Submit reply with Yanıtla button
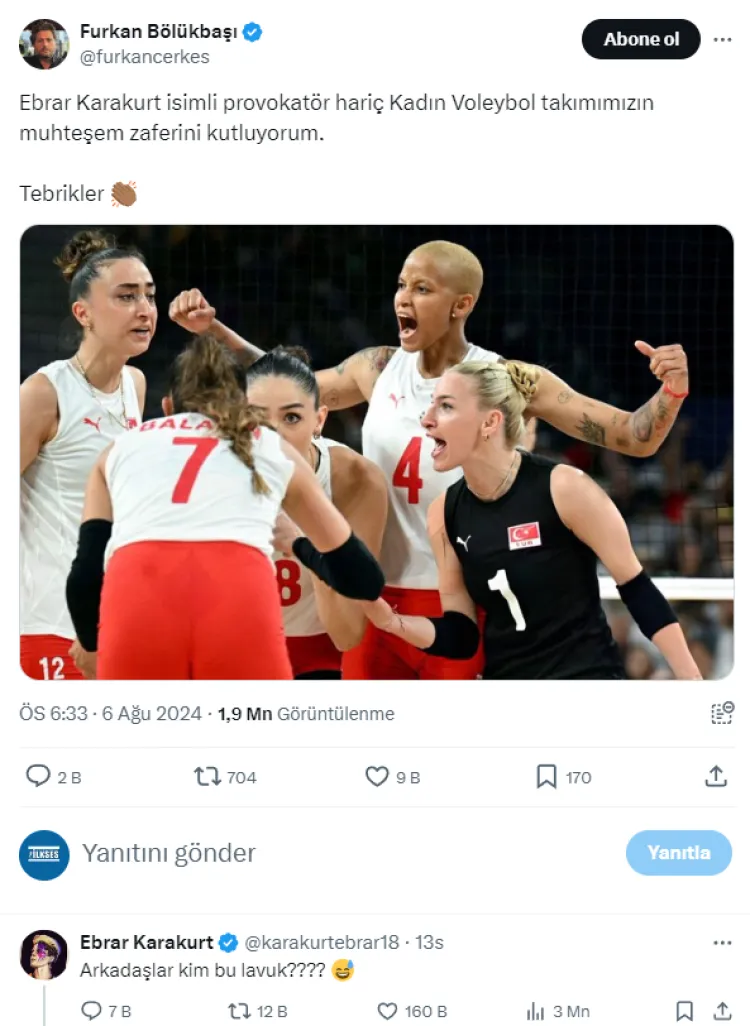The image size is (750, 1026). [679, 853]
